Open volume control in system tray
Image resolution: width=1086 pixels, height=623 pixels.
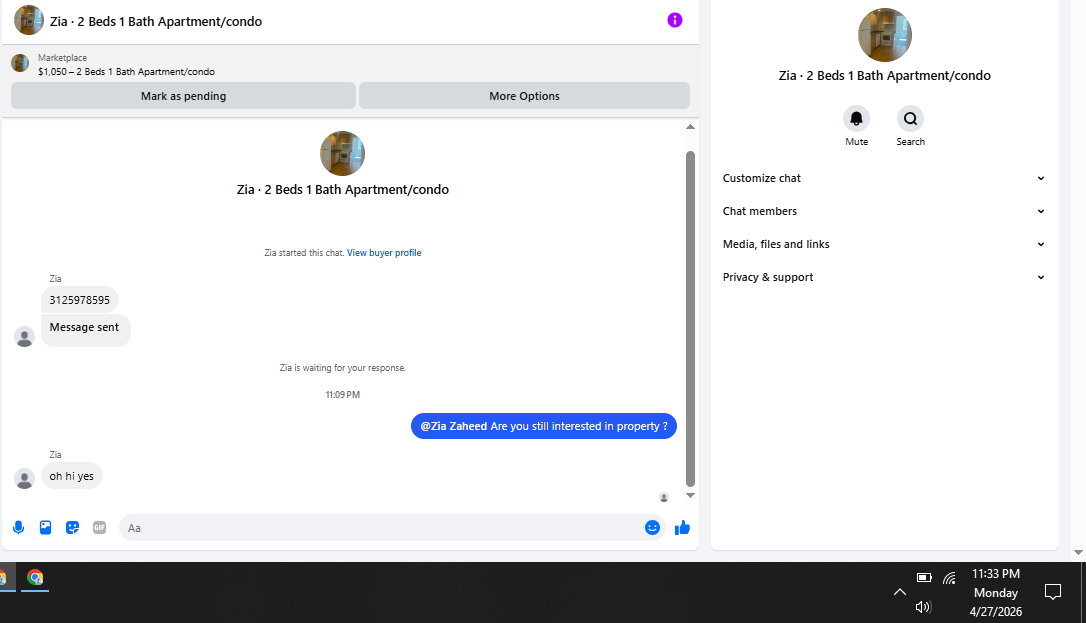click(x=923, y=607)
